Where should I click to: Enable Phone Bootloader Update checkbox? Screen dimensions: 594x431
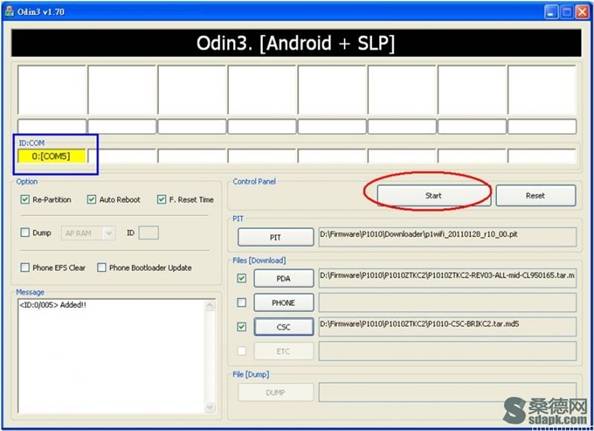pyautogui.click(x=102, y=267)
